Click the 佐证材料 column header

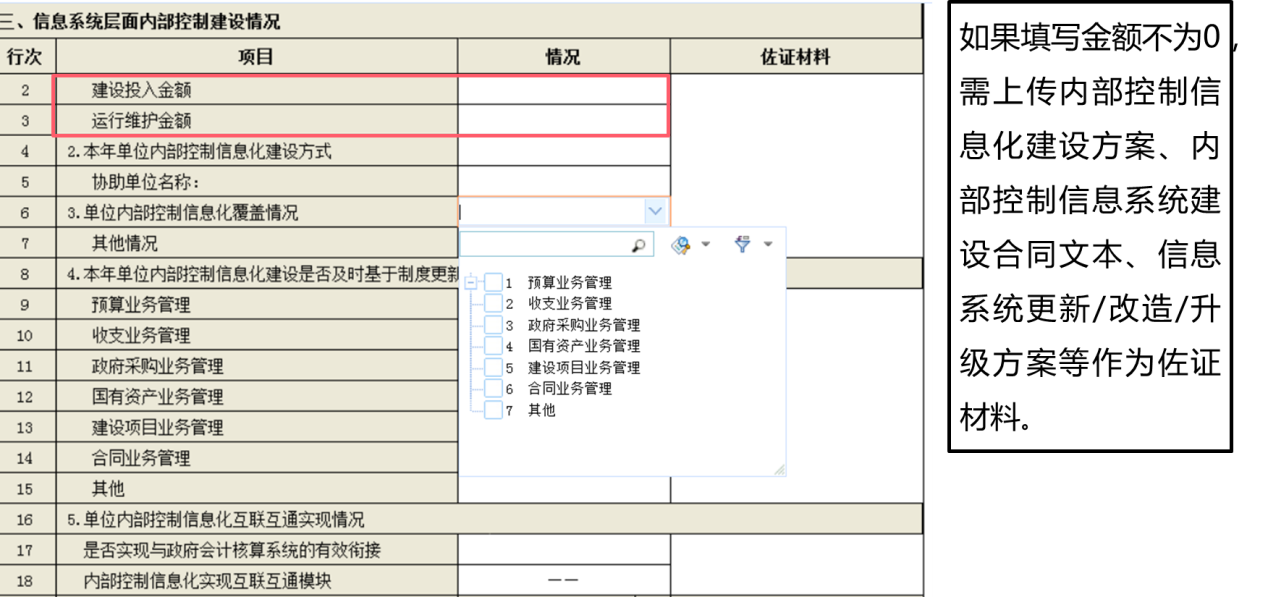click(x=796, y=57)
